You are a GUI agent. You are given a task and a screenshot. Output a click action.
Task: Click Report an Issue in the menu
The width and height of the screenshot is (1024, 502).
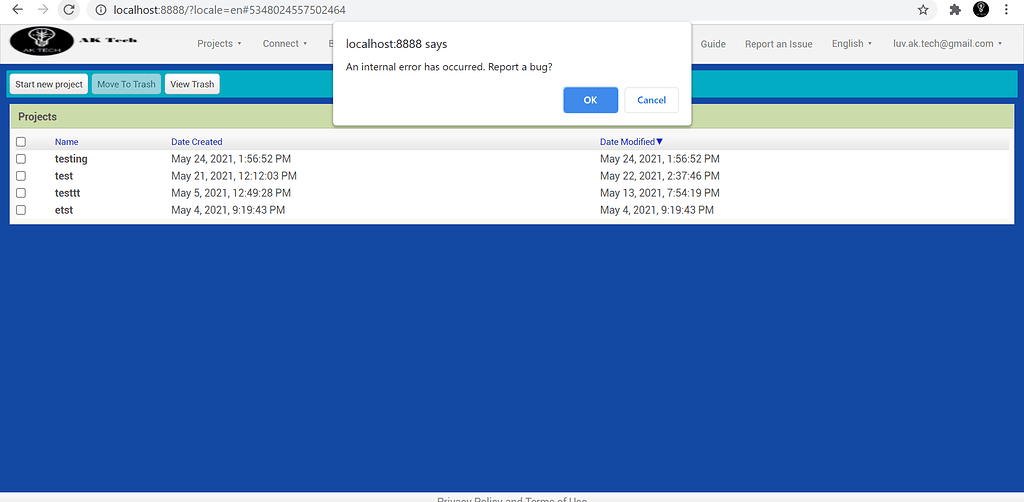click(778, 44)
